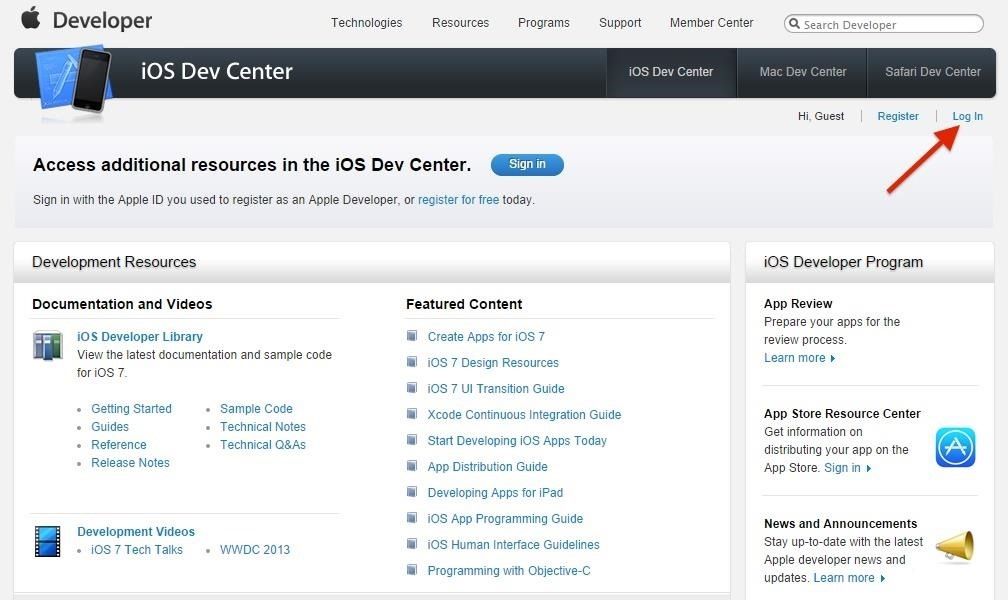Click the Sign in button
The image size is (1008, 600).
tap(527, 164)
